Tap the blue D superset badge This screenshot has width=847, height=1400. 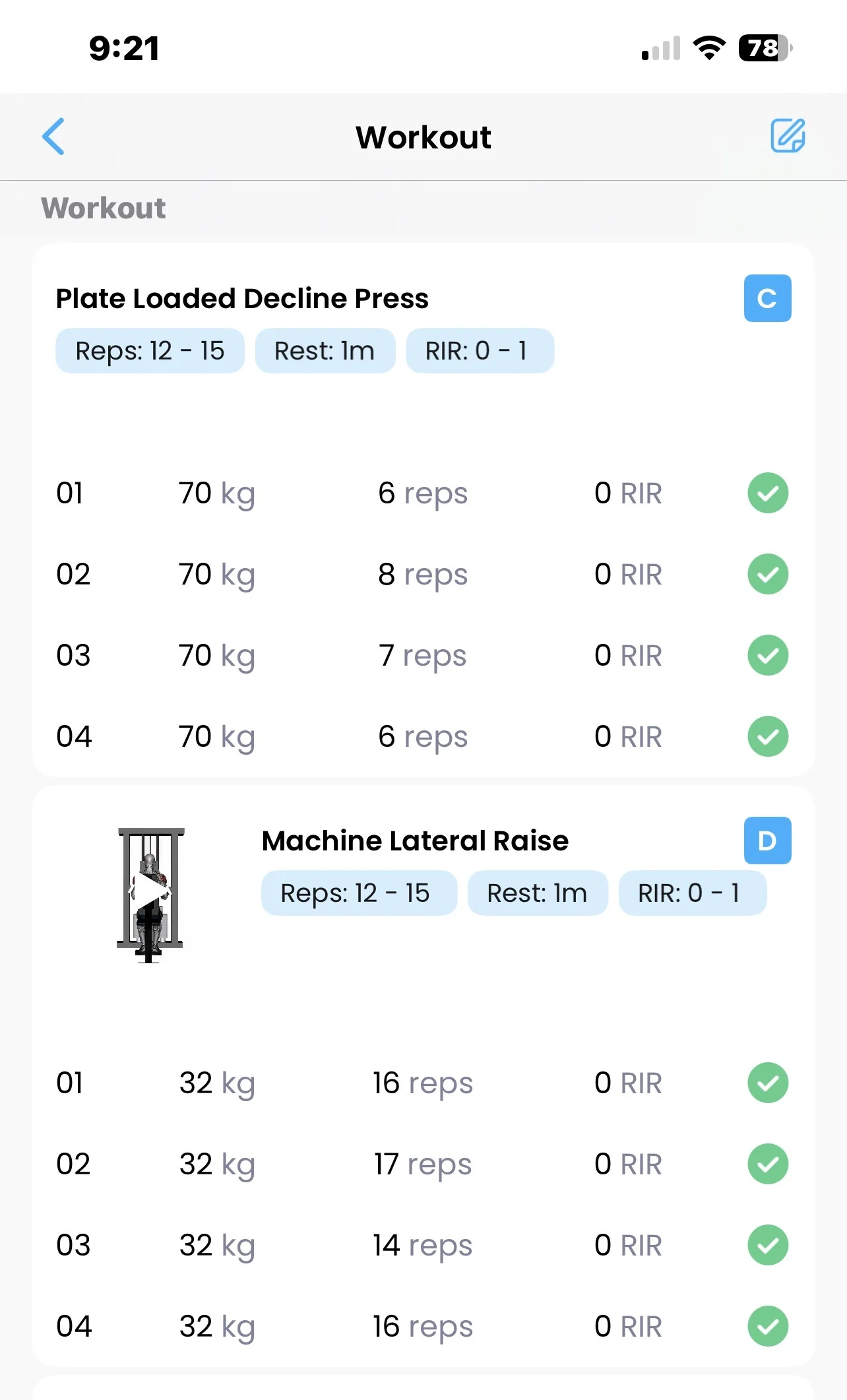click(767, 841)
